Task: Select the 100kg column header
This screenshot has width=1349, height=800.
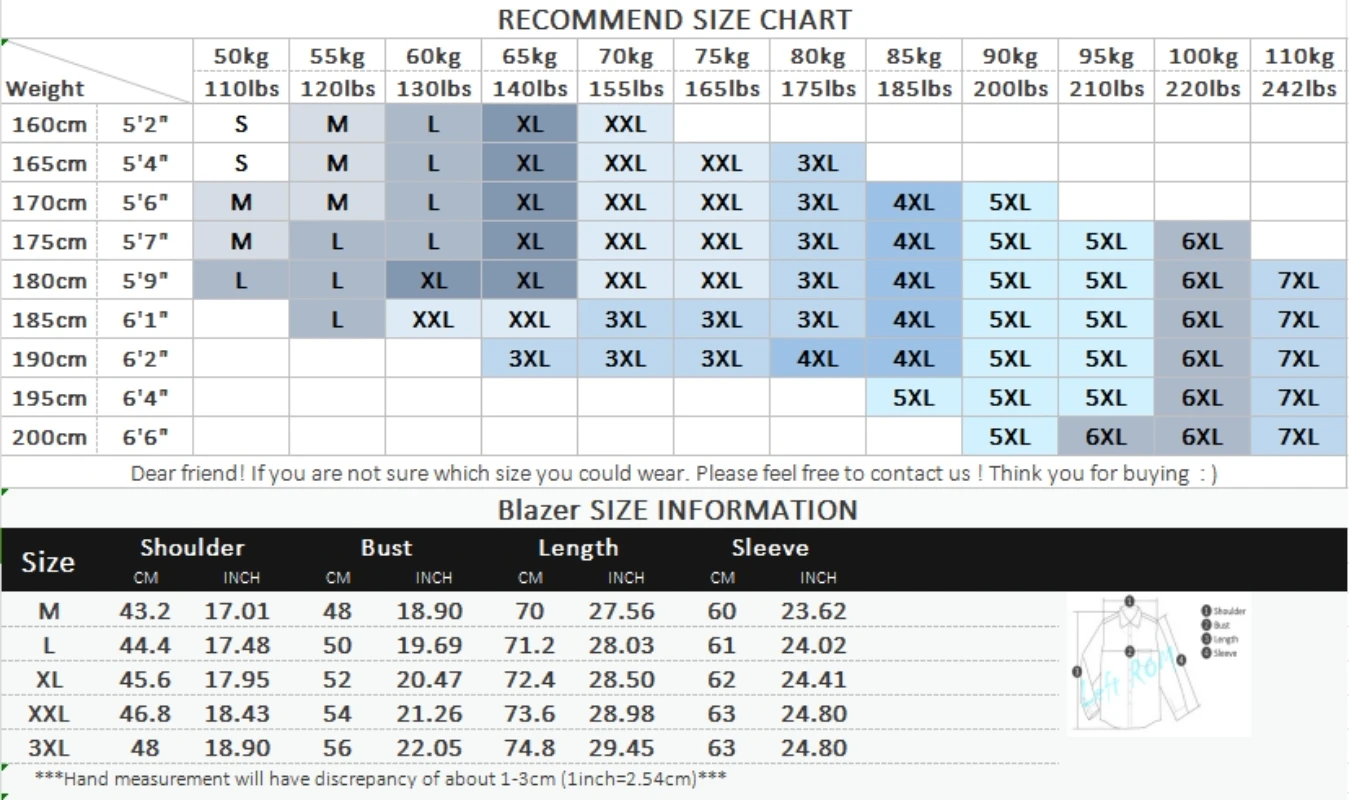Action: point(1202,57)
